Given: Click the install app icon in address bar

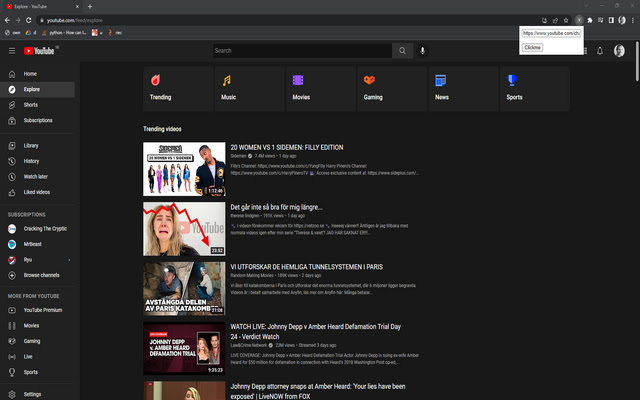Looking at the screenshot, I should pyautogui.click(x=544, y=20).
